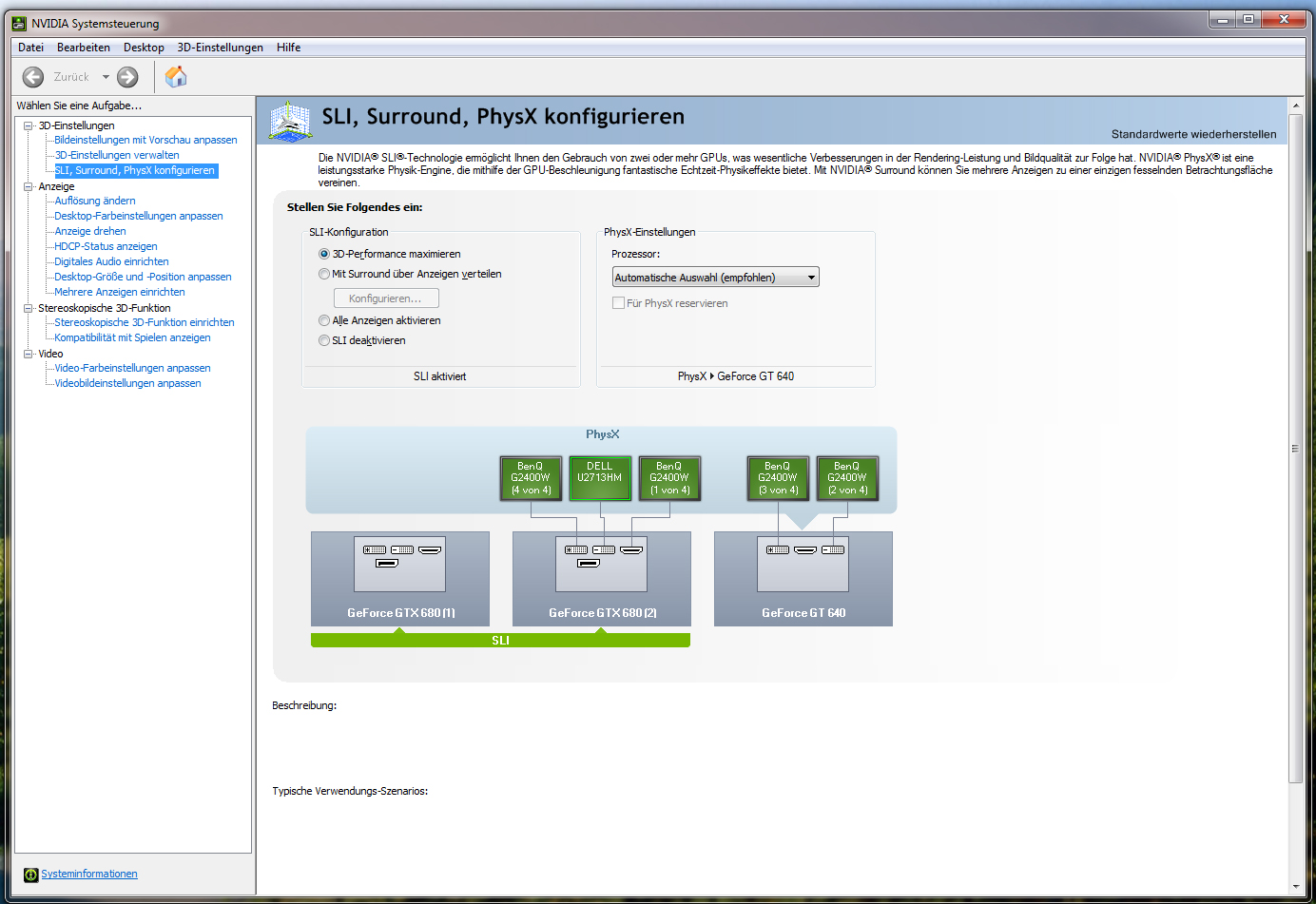This screenshot has height=904, width=1316.
Task: Open 3D-Einstellungen verwalten page
Action: tap(117, 155)
